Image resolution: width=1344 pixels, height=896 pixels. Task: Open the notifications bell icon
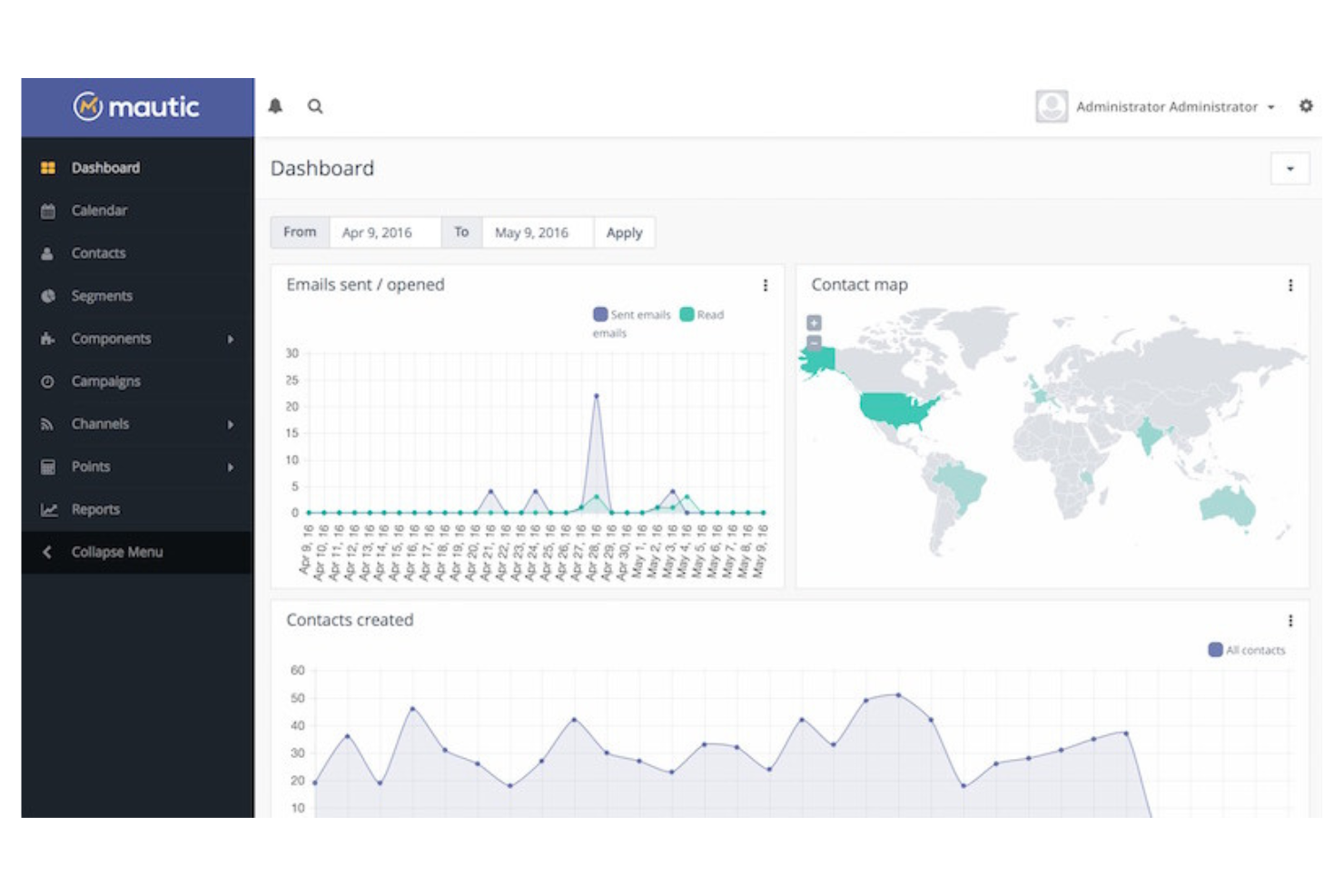(x=275, y=106)
